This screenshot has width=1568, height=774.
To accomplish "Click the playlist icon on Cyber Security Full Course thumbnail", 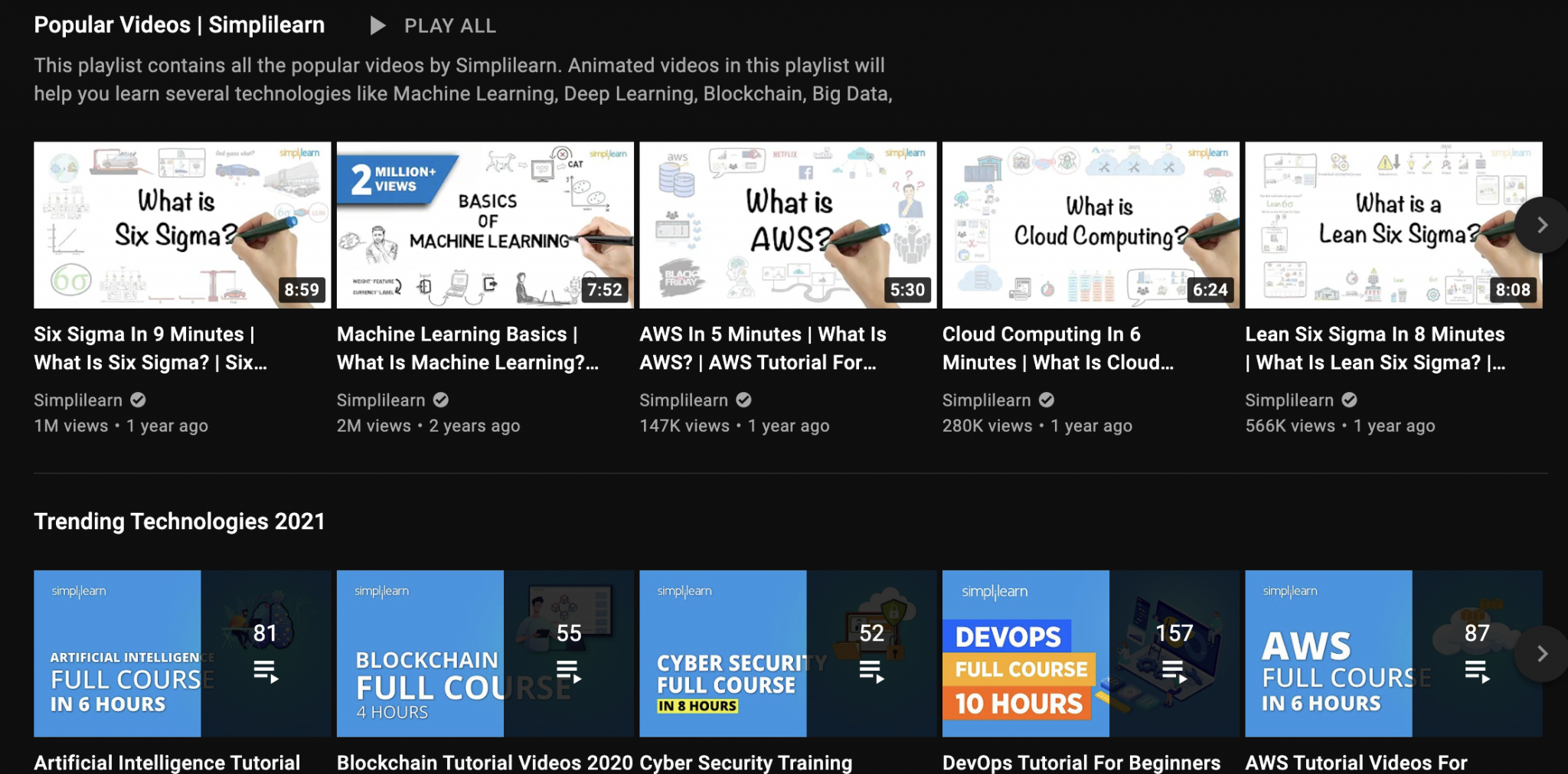I will (872, 672).
